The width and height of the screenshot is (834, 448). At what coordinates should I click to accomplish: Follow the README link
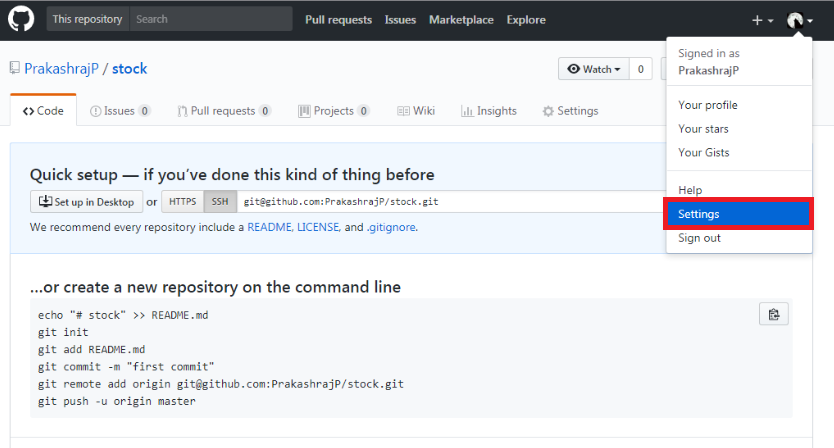(268, 227)
